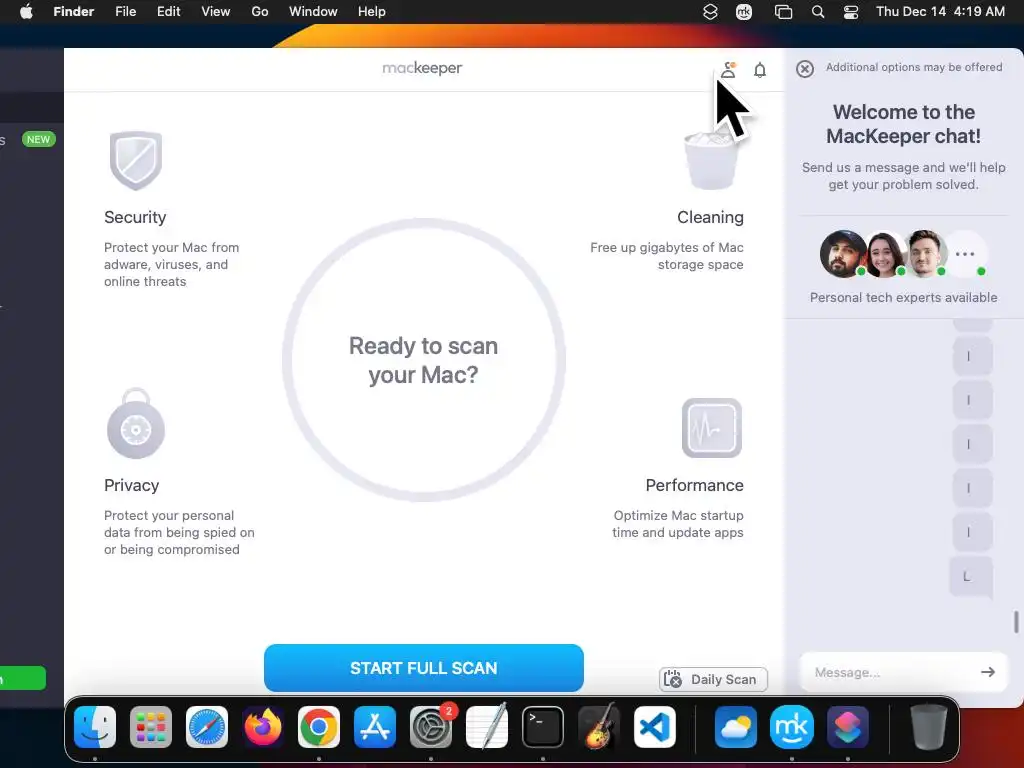Launch Safari from the Dock

click(x=207, y=727)
